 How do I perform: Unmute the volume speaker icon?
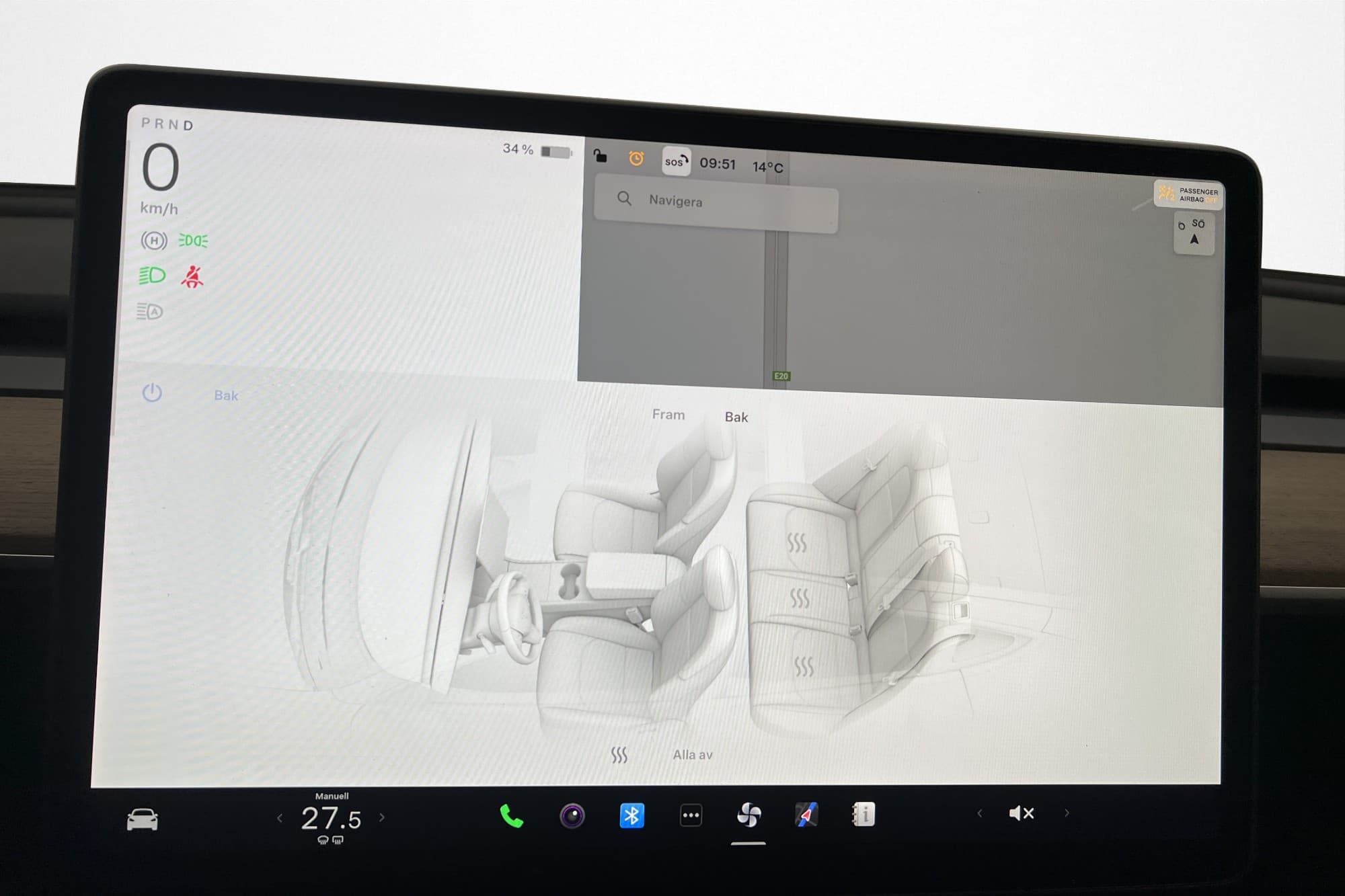[1021, 813]
